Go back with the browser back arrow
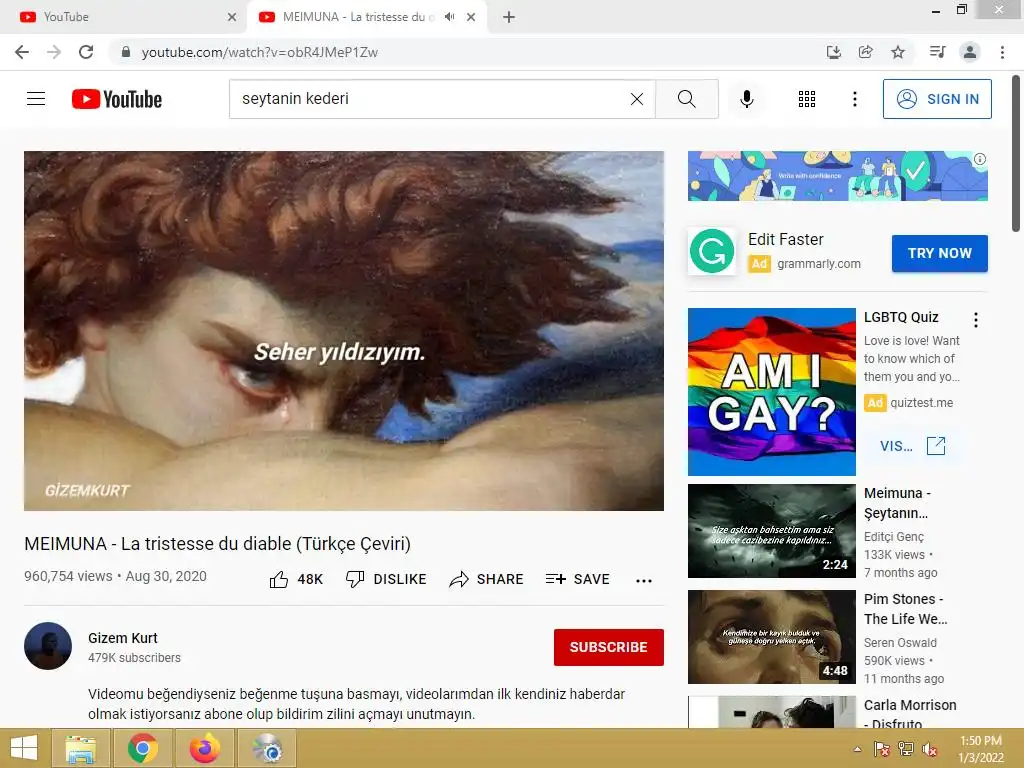 (22, 52)
